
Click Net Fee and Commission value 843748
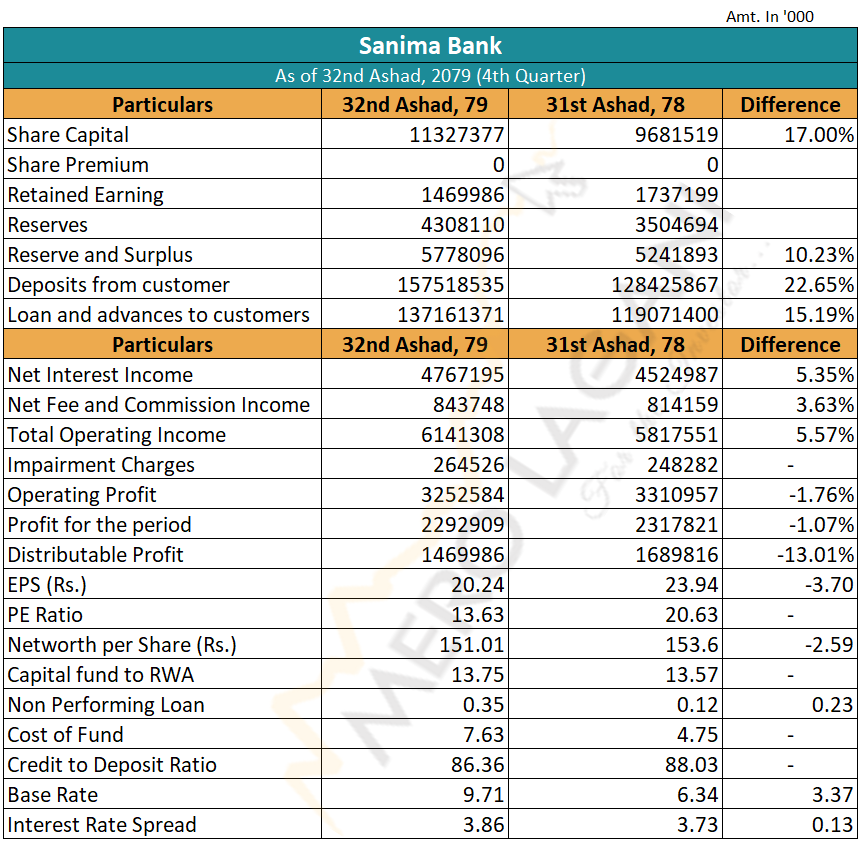pos(468,405)
